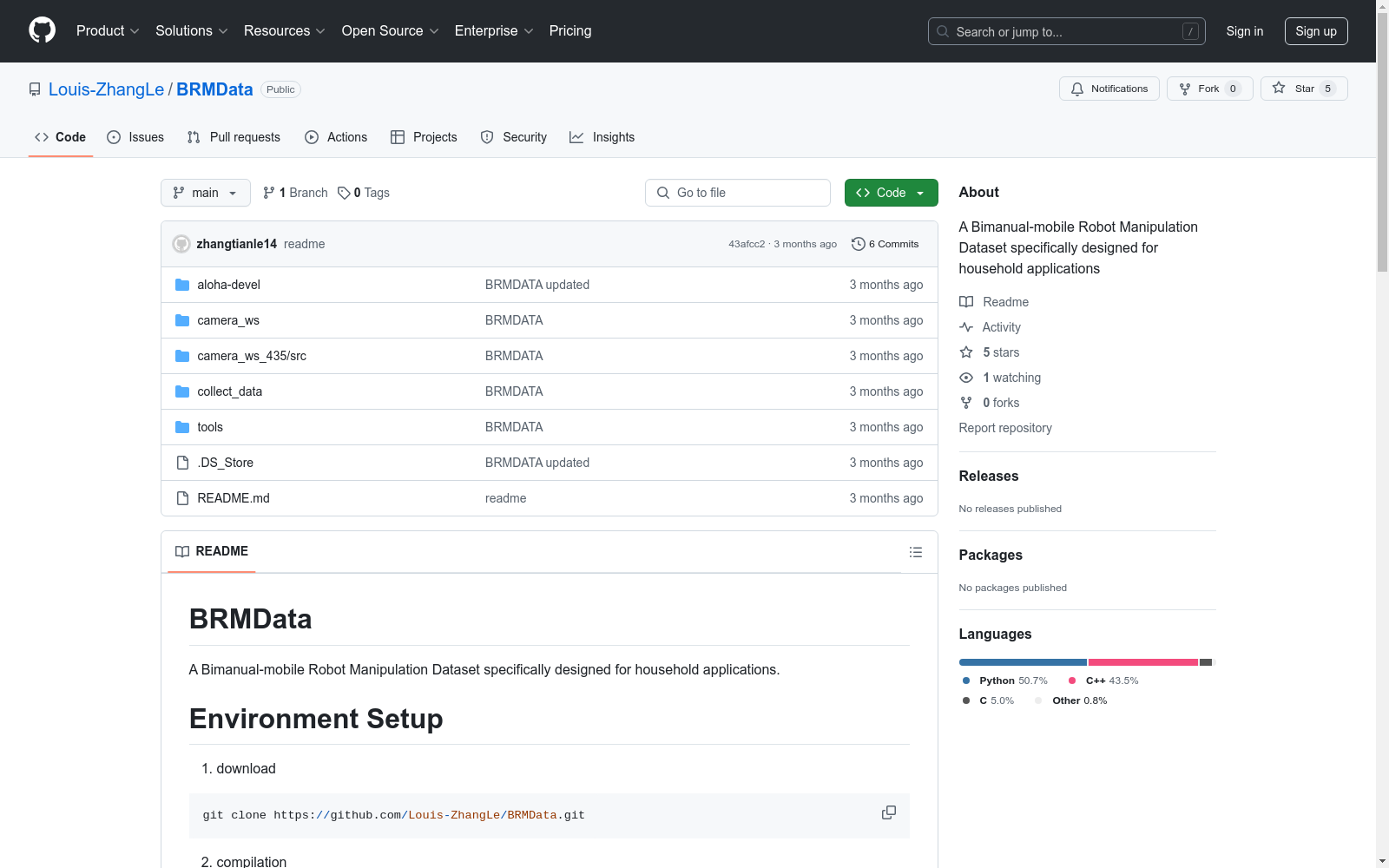This screenshot has height=868, width=1389.
Task: Click the Go to file input
Action: click(x=738, y=193)
